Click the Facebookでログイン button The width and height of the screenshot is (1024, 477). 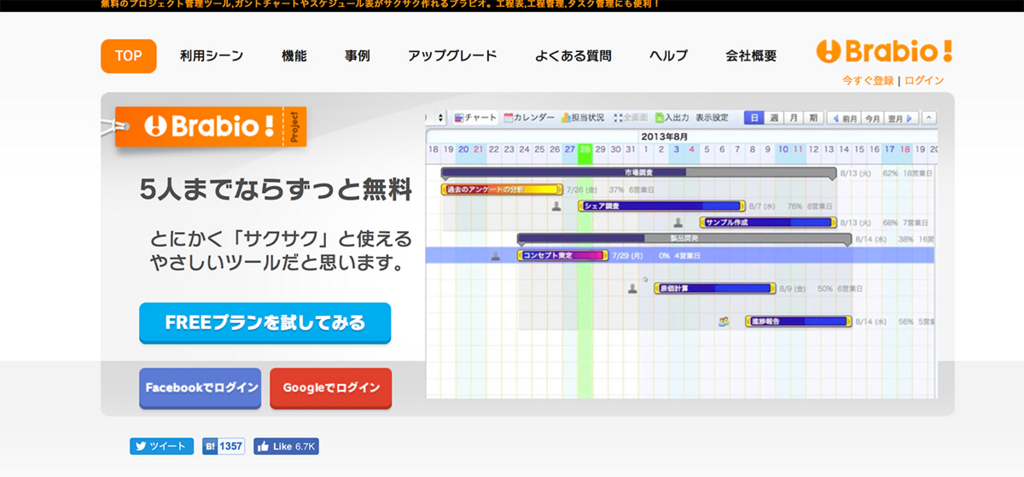[x=200, y=388]
